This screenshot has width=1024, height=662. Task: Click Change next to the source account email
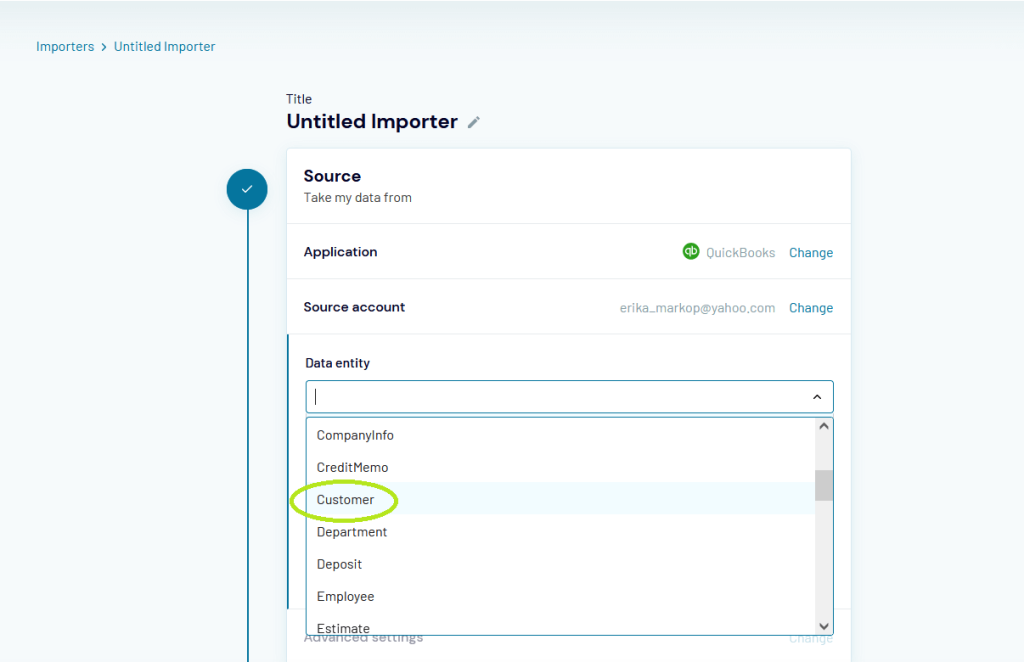tap(810, 308)
